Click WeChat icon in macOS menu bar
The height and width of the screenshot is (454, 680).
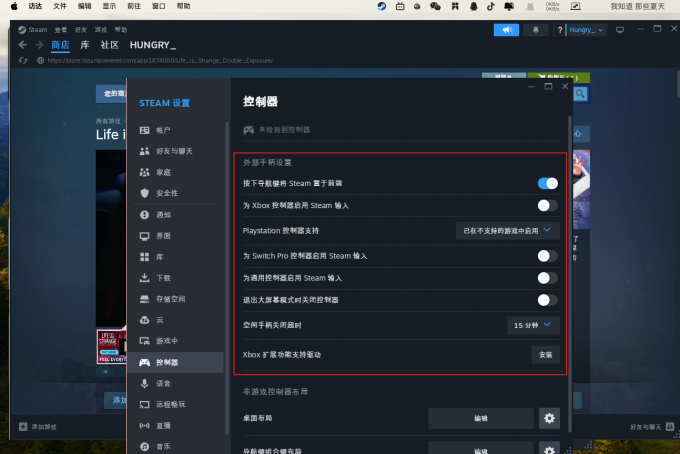(x=435, y=6)
